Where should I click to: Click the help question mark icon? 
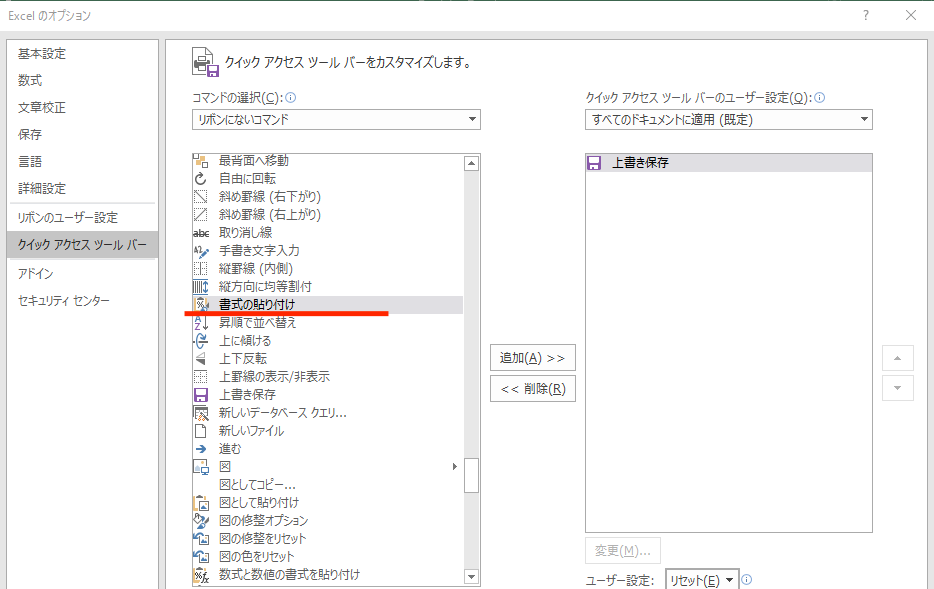[866, 15]
